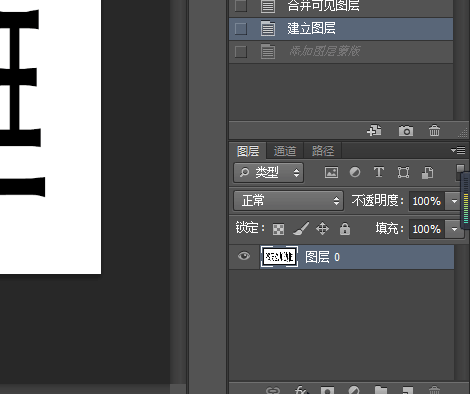This screenshot has width=470, height=394.
Task: Select the 建立图层 history state
Action: (x=341, y=29)
